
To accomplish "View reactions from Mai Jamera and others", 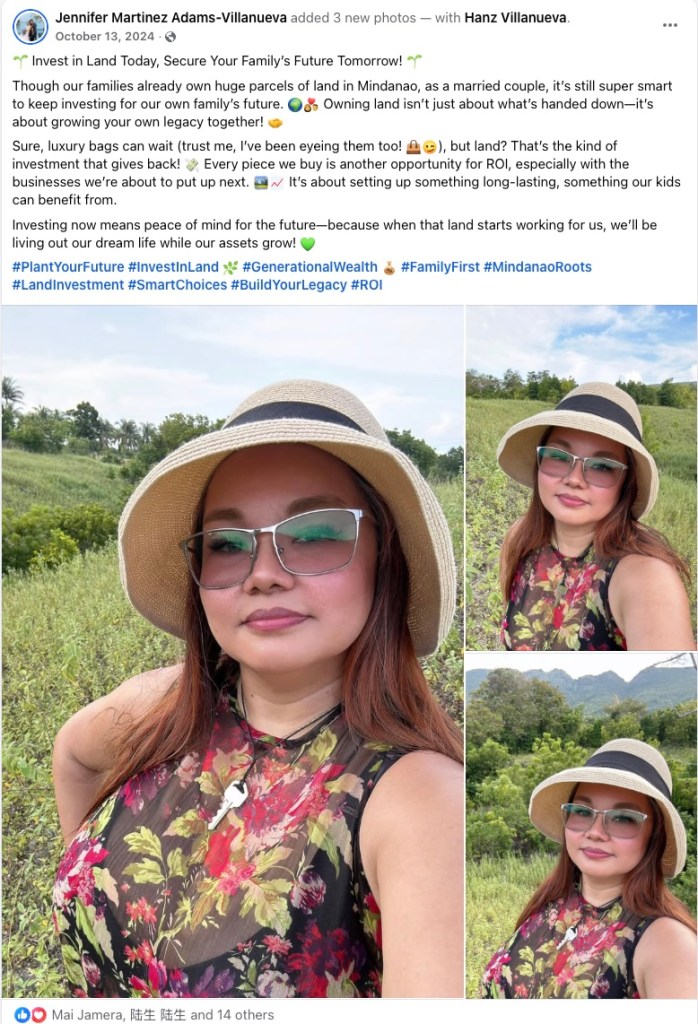I will tap(163, 1015).
